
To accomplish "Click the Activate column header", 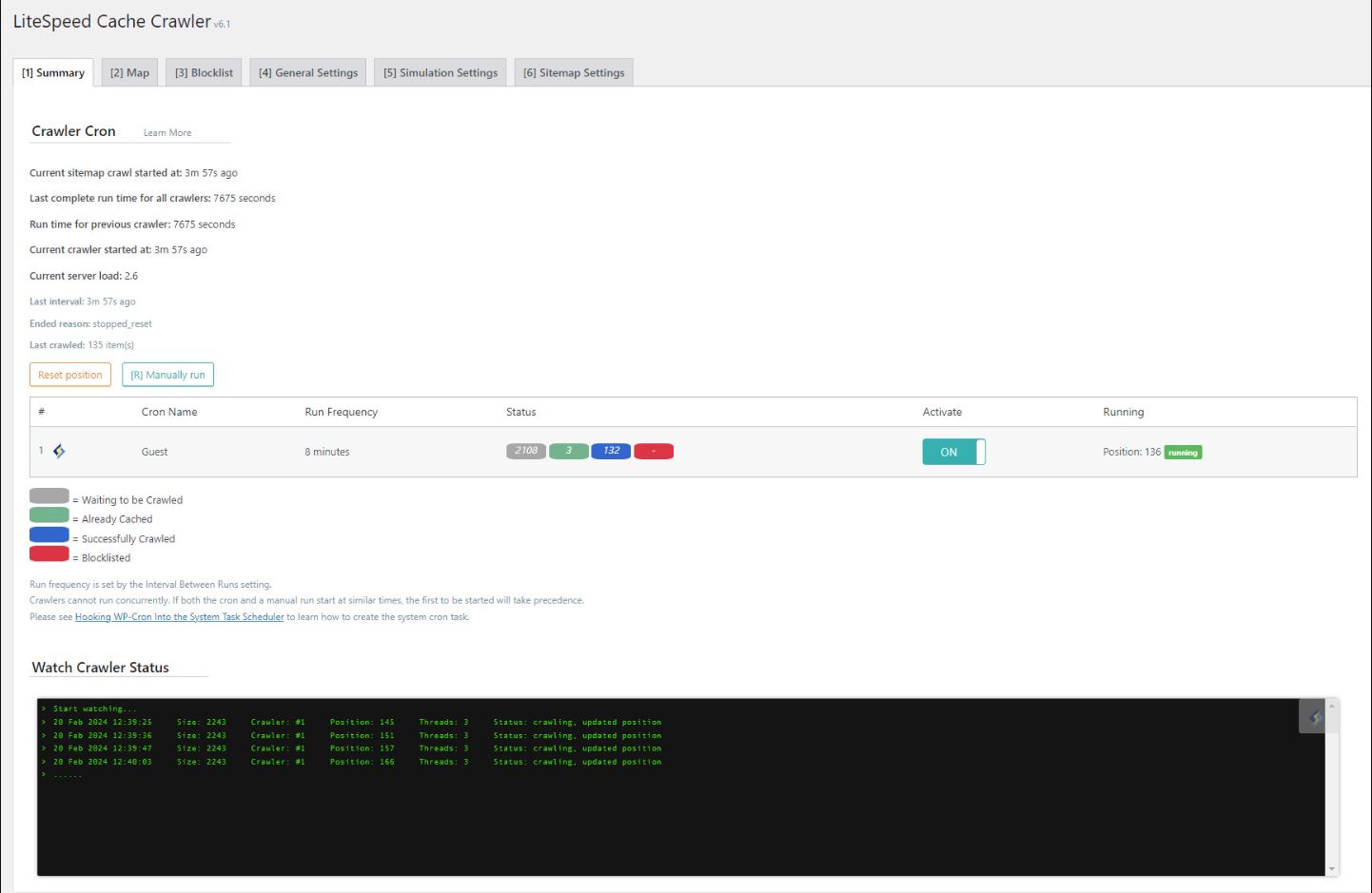I will click(x=942, y=412).
